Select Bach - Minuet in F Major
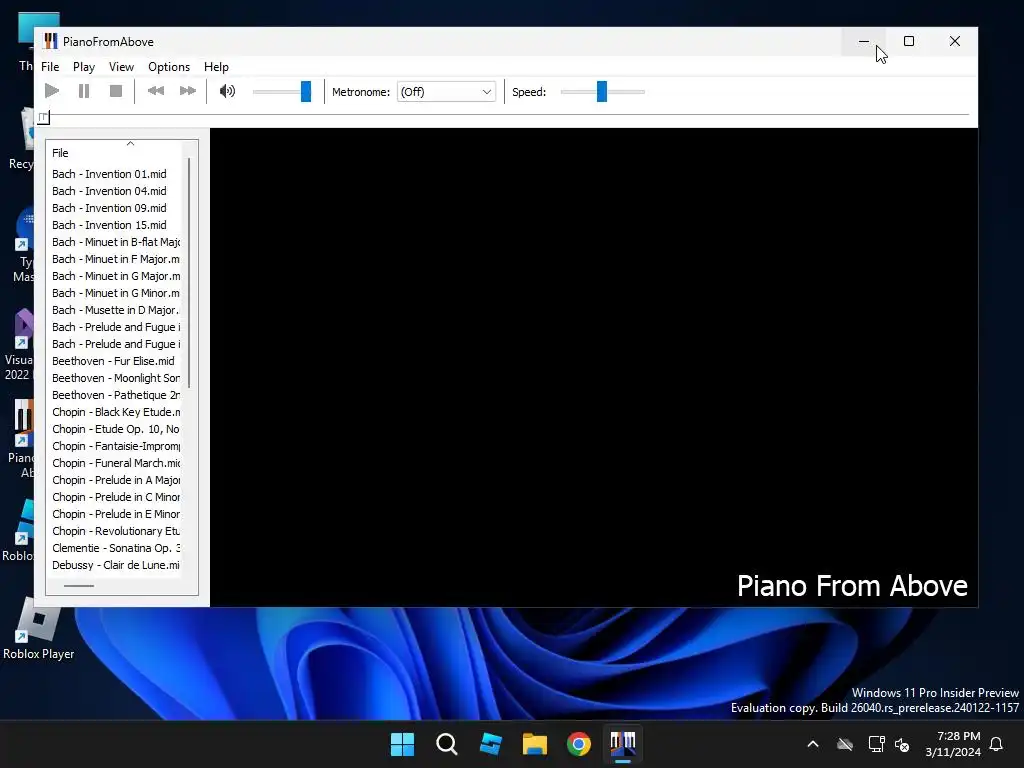Image resolution: width=1024 pixels, height=768 pixels. coord(115,259)
